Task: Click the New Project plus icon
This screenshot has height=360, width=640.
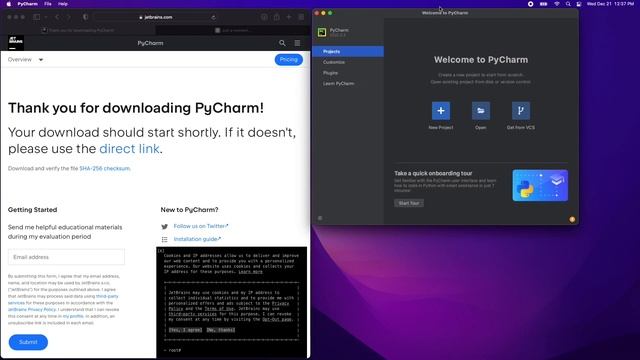Action: point(441,111)
